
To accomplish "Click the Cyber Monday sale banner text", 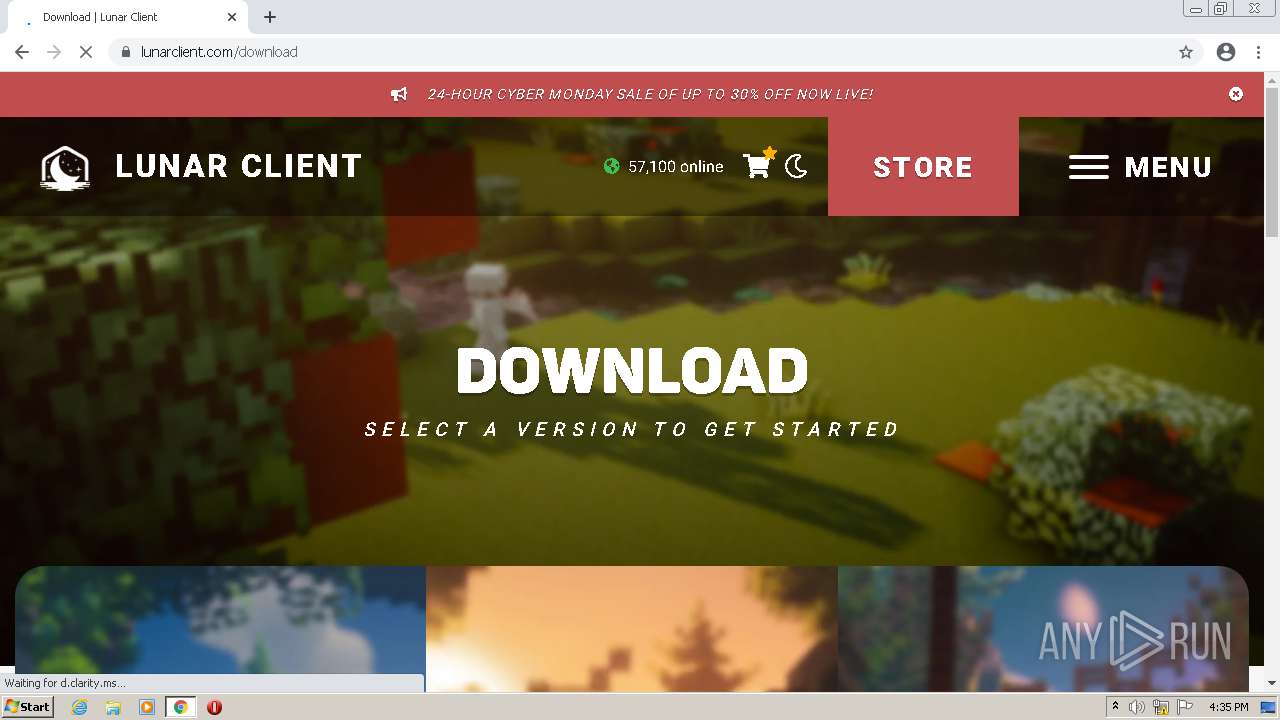I will pos(650,94).
